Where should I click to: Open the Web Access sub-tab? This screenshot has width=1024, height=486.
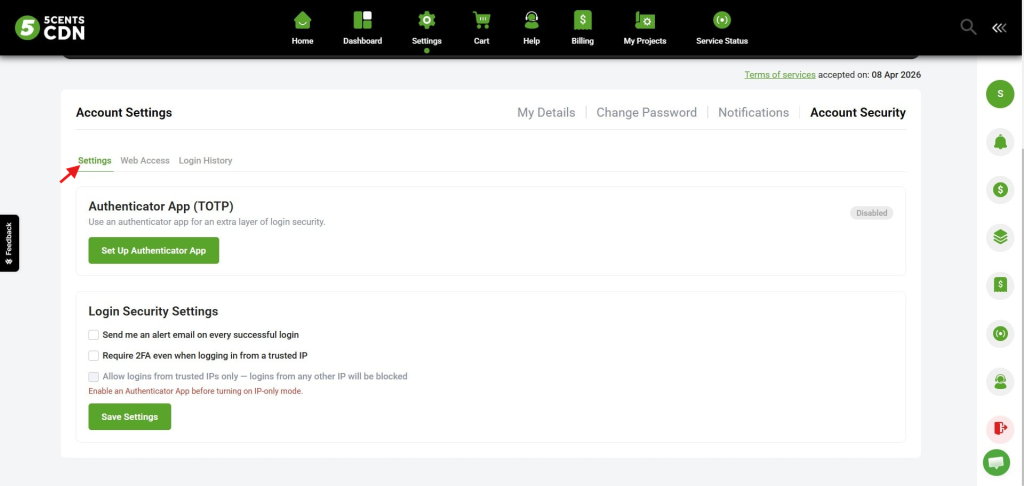click(x=145, y=161)
